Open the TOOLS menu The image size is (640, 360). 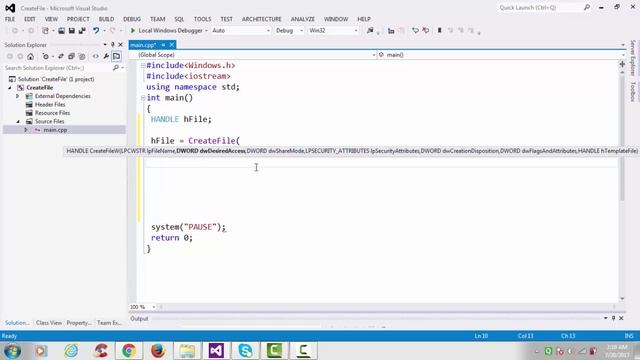click(202, 19)
